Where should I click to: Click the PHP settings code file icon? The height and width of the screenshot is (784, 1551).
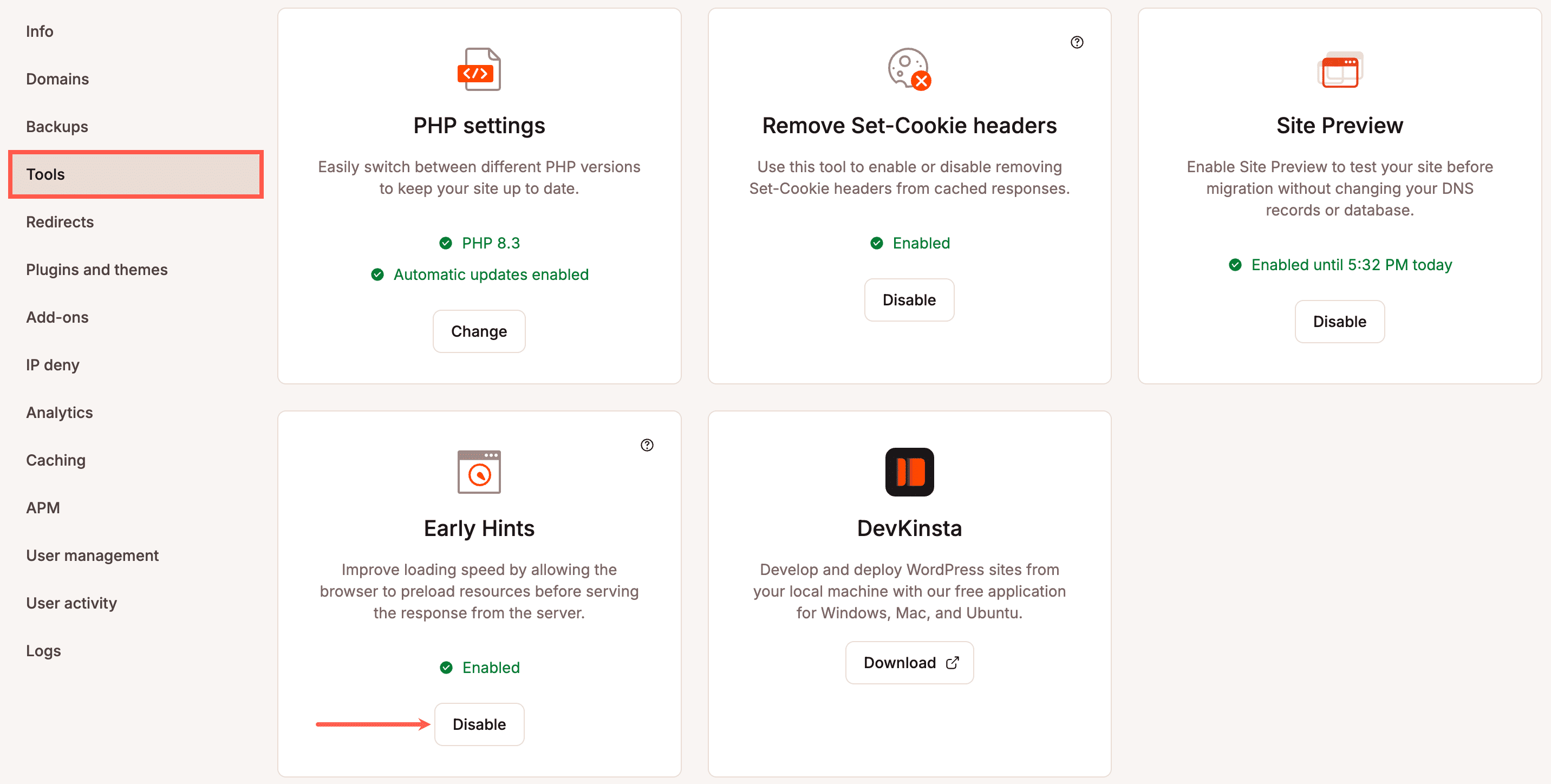[479, 70]
